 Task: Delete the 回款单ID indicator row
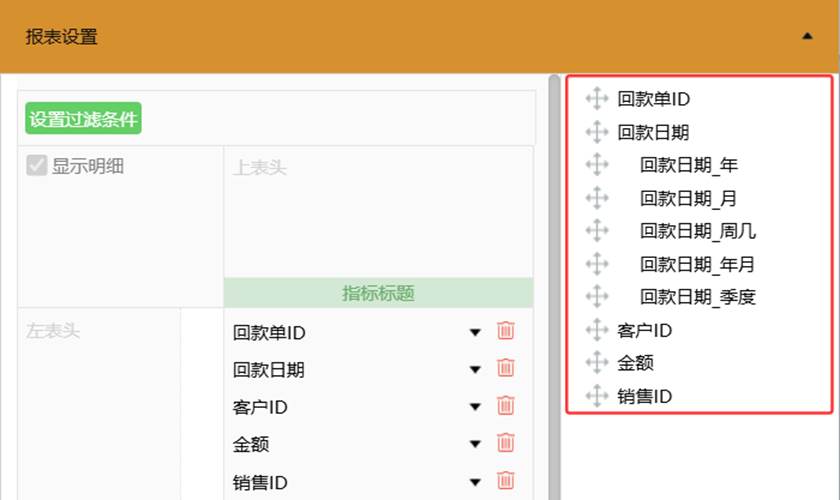point(506,331)
